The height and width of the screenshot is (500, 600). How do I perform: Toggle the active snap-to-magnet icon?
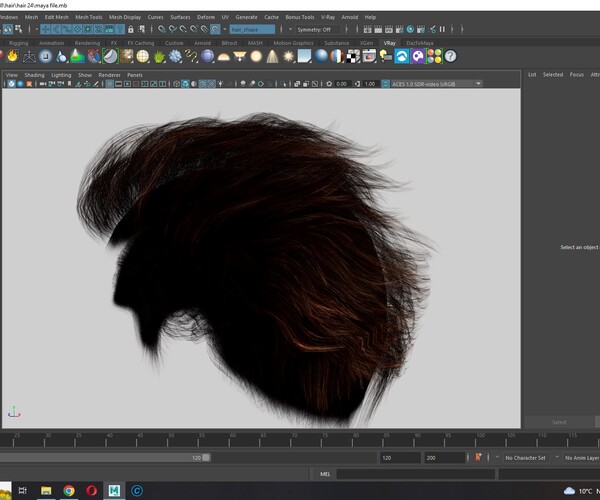pyautogui.click(x=215, y=29)
